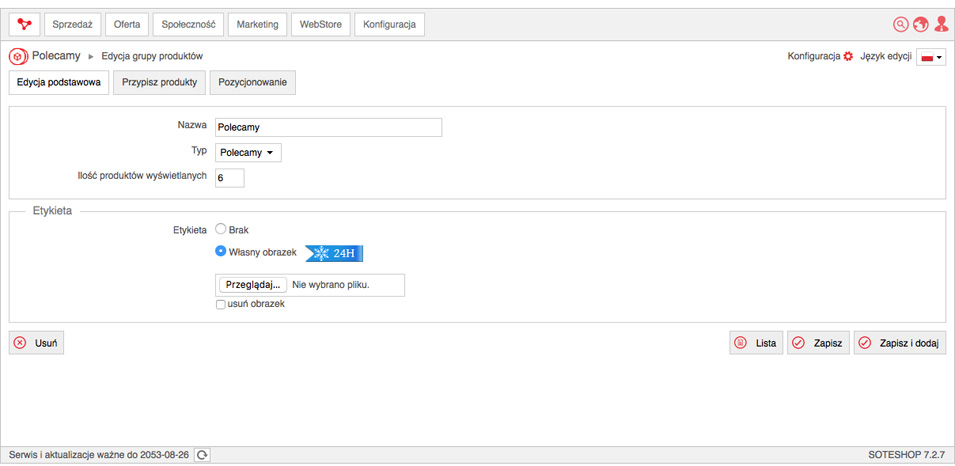Expand the Typ Polecamy dropdown

pyautogui.click(x=248, y=153)
